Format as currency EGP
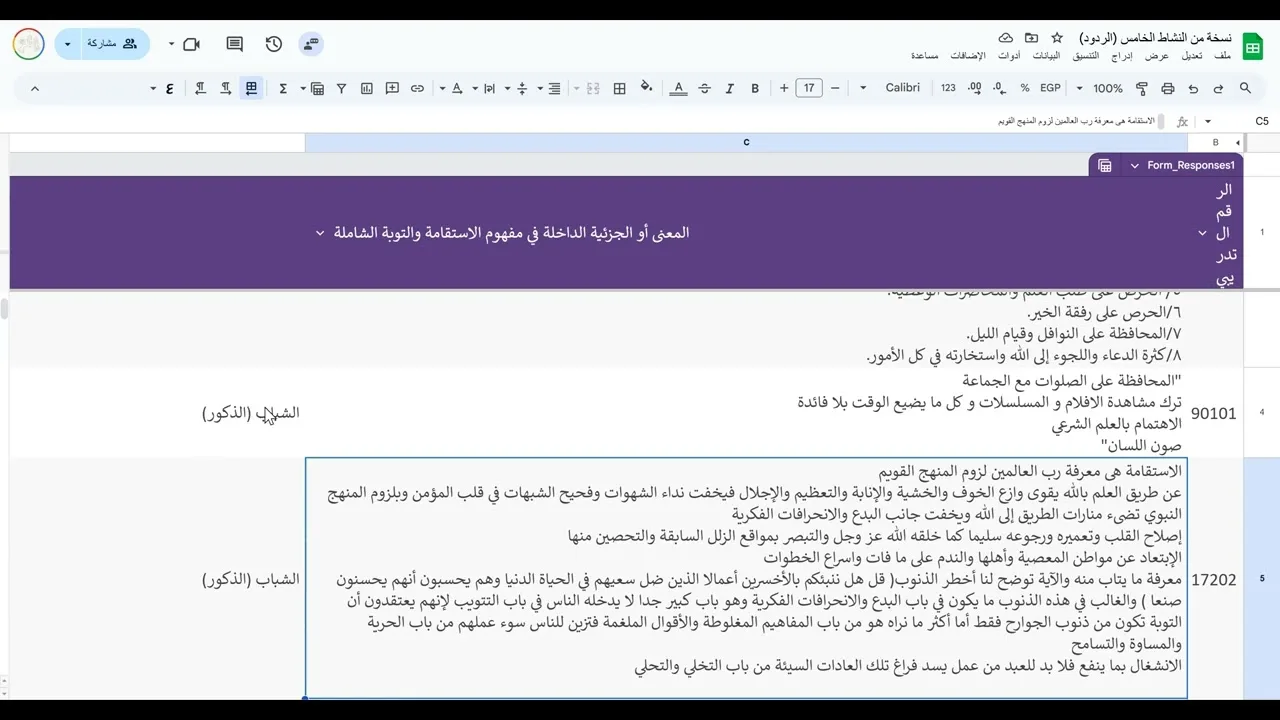 (x=1050, y=88)
